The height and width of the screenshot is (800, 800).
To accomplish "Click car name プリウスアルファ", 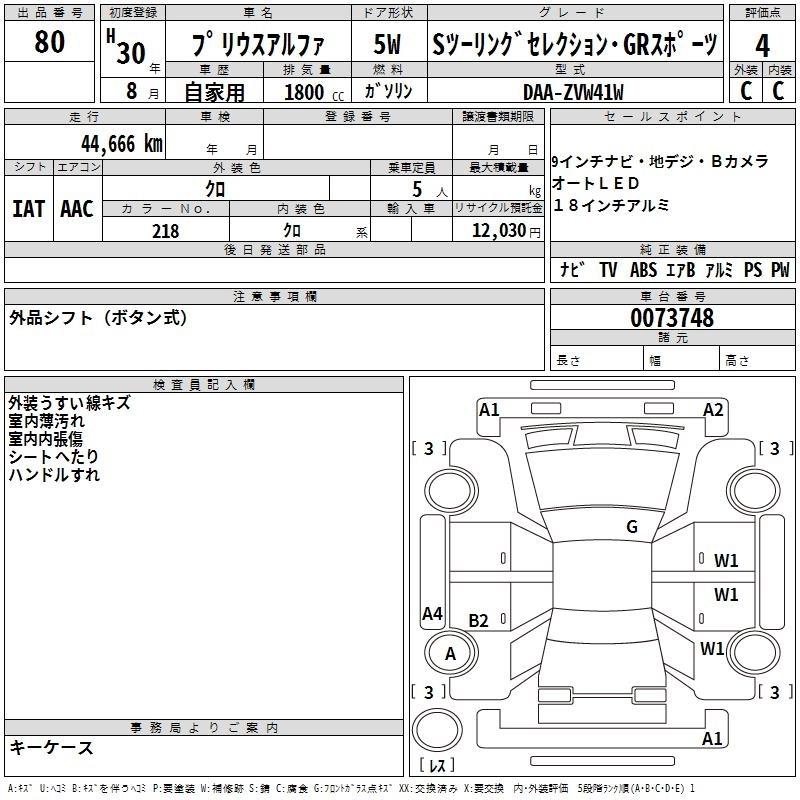I will (258, 45).
